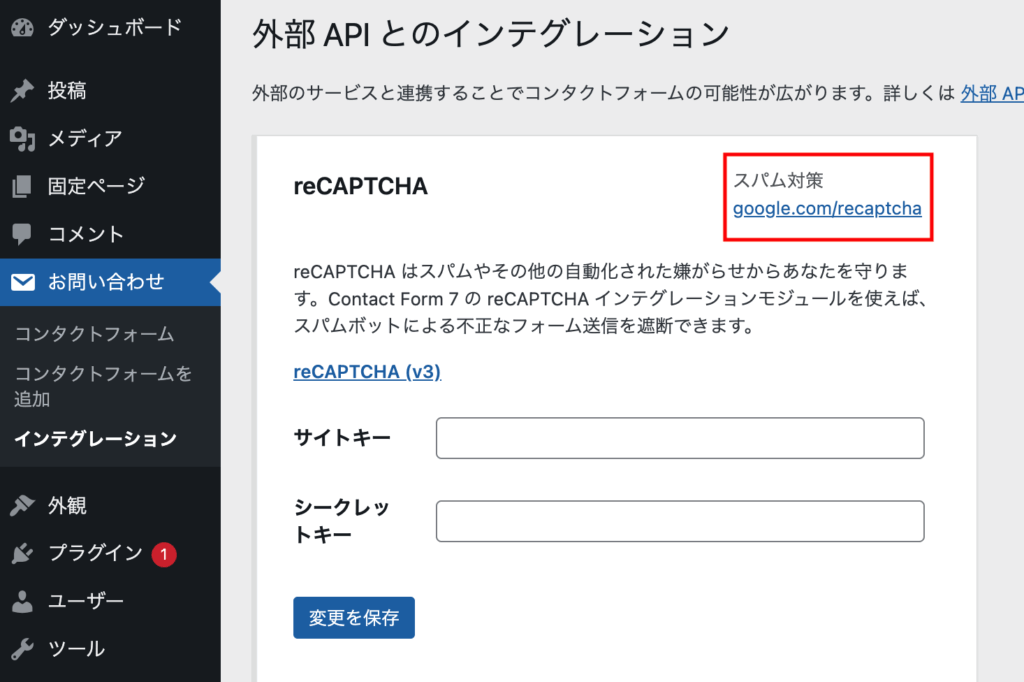Click the Pages icon in sidebar
Viewport: 1024px width, 682px height.
22,187
